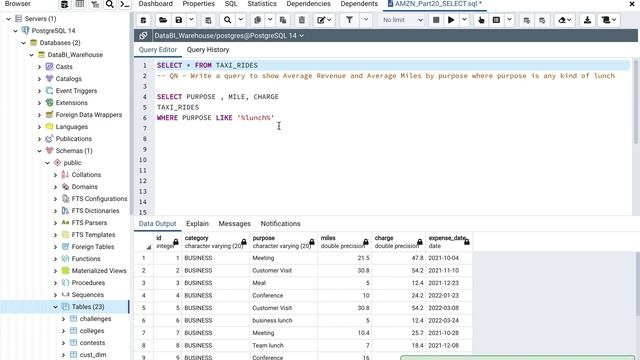Select the expense_date column header
640x360 pixels.
coord(449,242)
